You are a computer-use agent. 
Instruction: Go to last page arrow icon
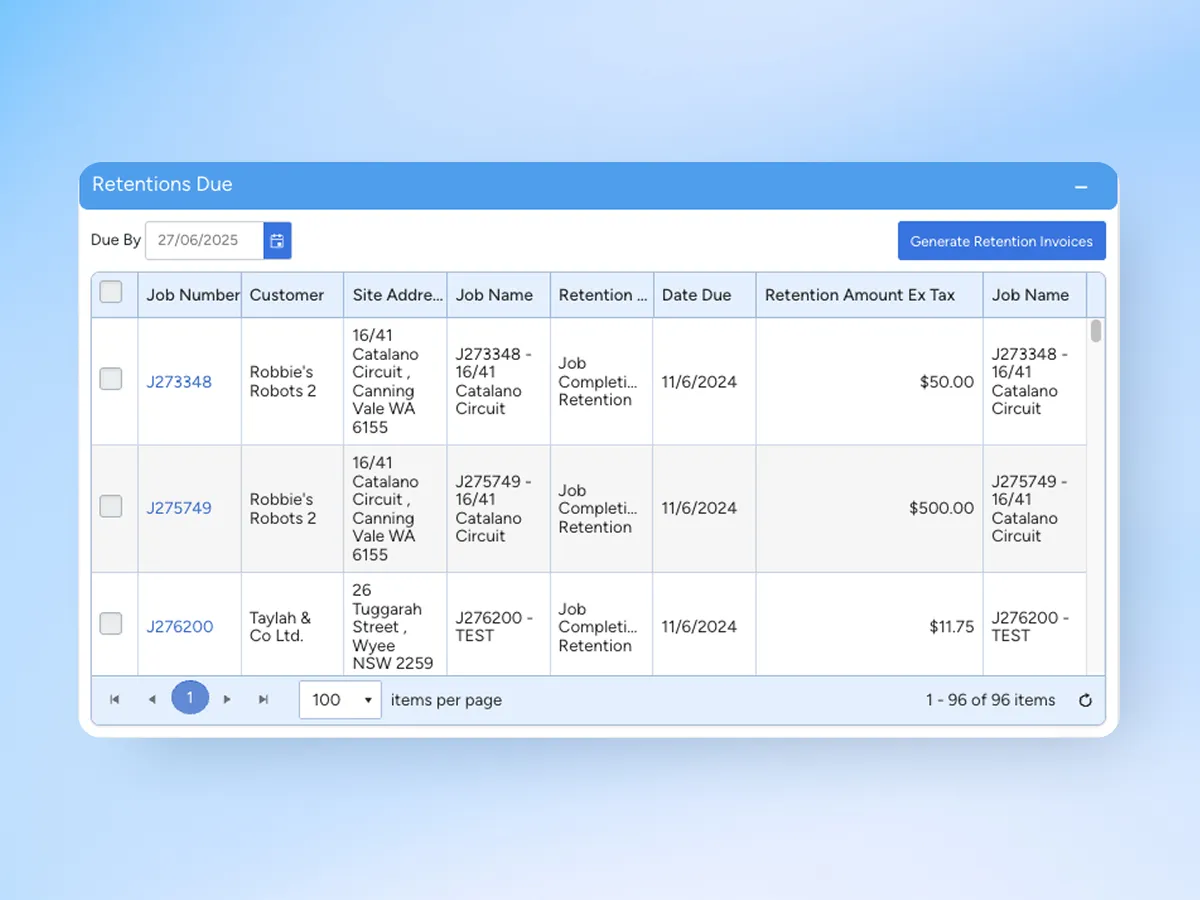tap(264, 700)
